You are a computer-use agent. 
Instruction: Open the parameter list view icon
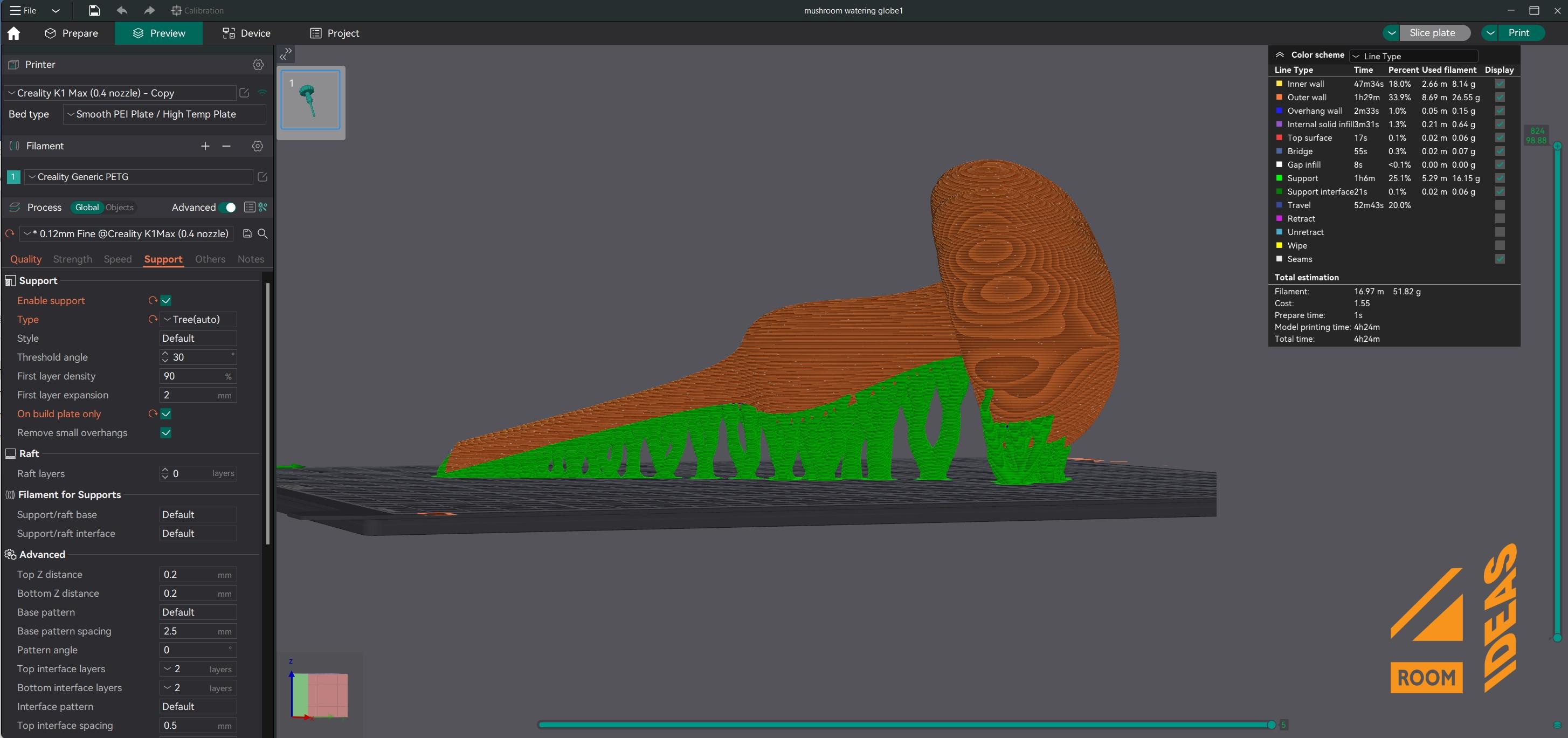249,208
